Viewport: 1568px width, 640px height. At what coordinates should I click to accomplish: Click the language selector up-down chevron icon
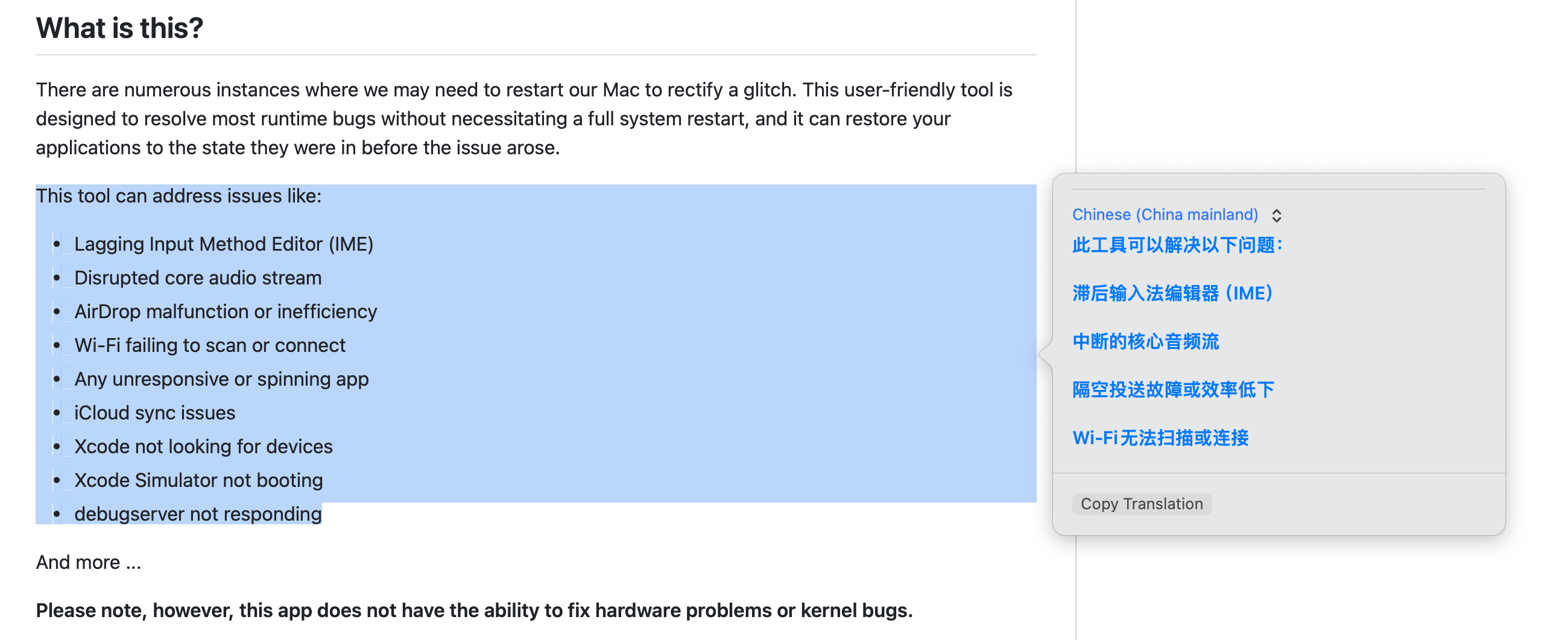point(1277,215)
